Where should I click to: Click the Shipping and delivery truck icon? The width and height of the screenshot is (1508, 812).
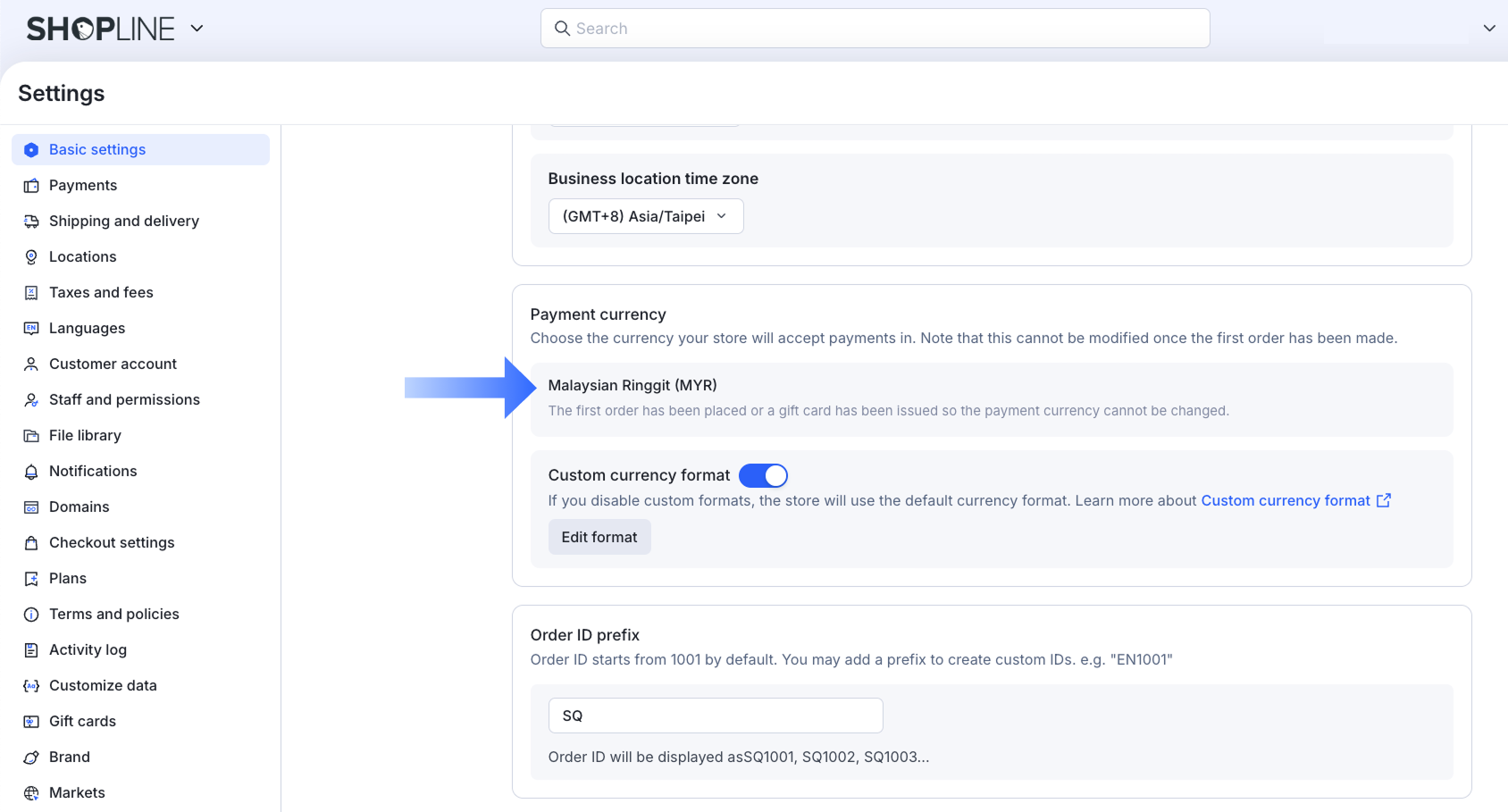pos(31,222)
